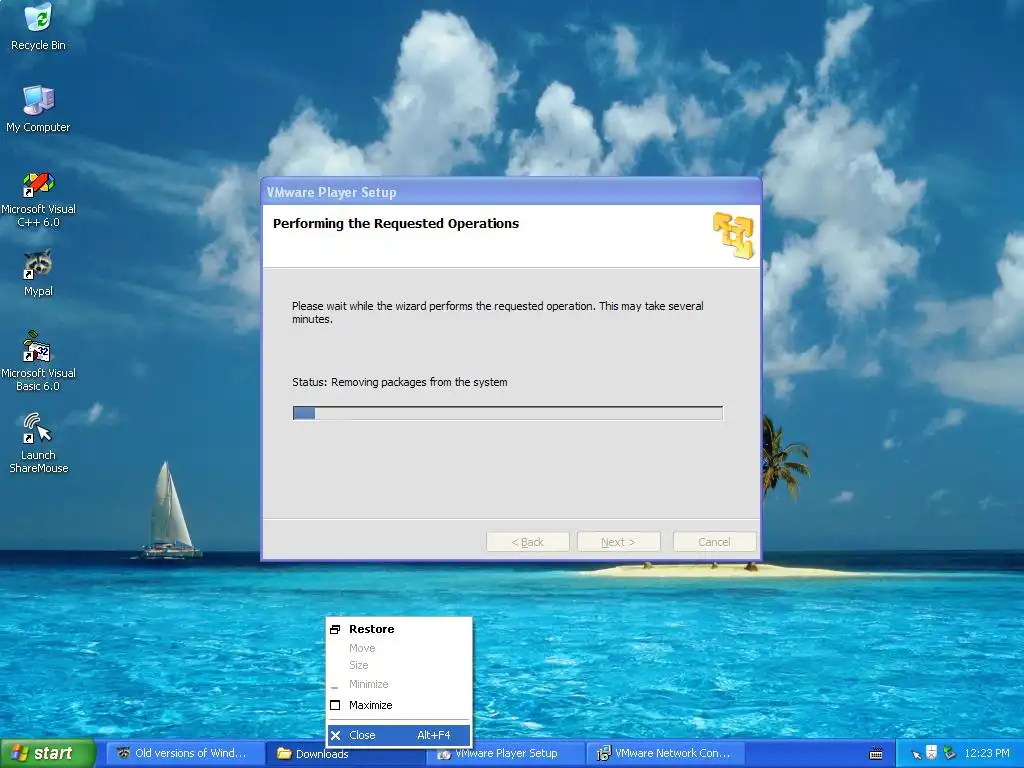Click the disabled Next button in setup
Viewport: 1024px width, 768px height.
tap(618, 541)
